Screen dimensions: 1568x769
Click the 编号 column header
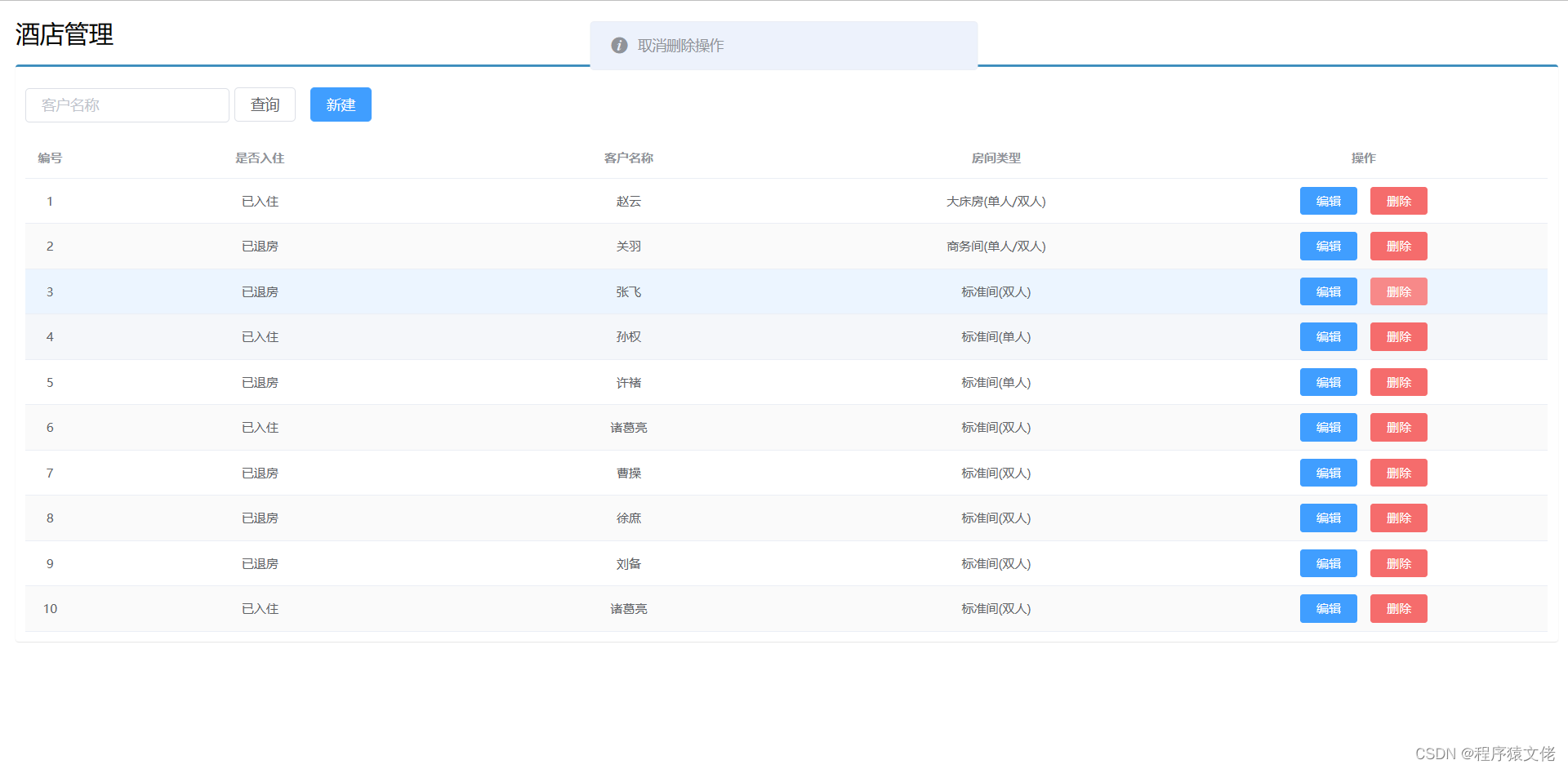pos(50,158)
